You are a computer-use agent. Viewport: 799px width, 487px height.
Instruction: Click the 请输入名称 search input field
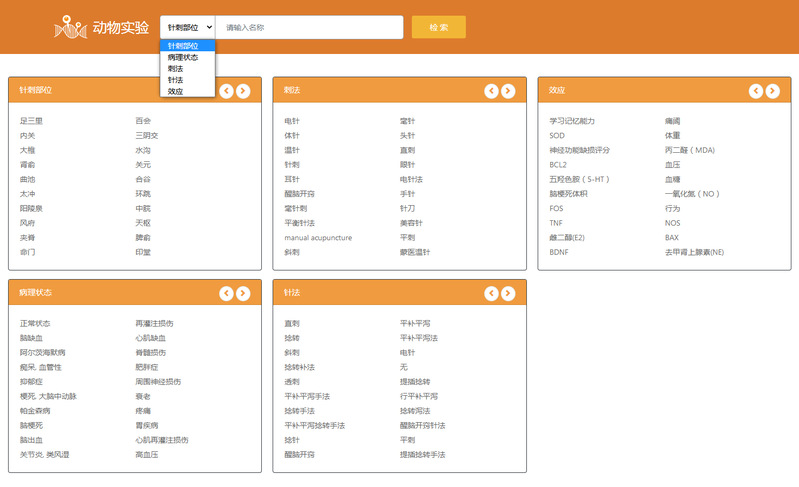pyautogui.click(x=309, y=27)
